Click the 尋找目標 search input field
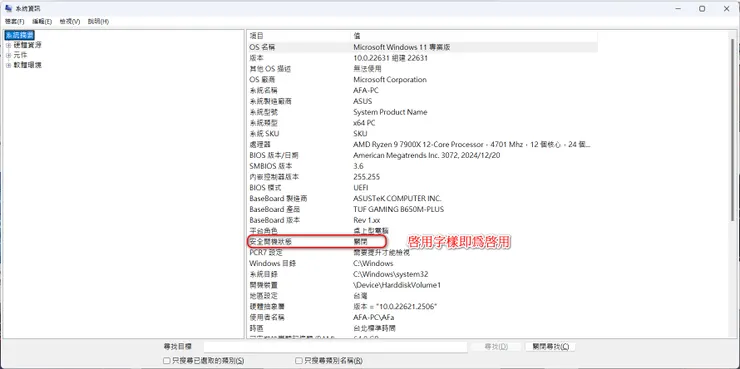 point(336,347)
